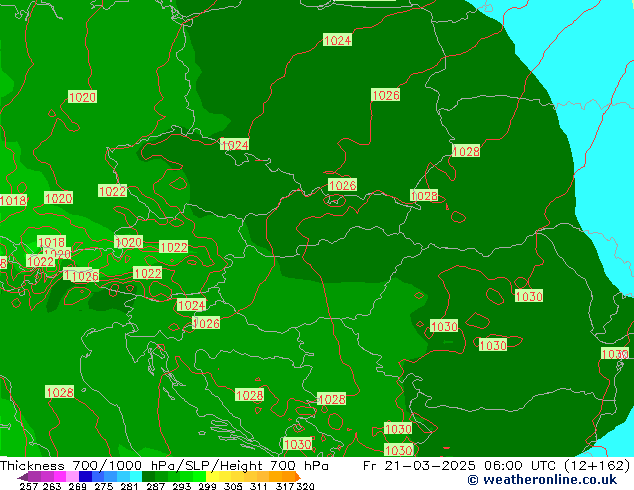Select the 1026 label nearest the top edge
The image size is (634, 490).
(385, 95)
